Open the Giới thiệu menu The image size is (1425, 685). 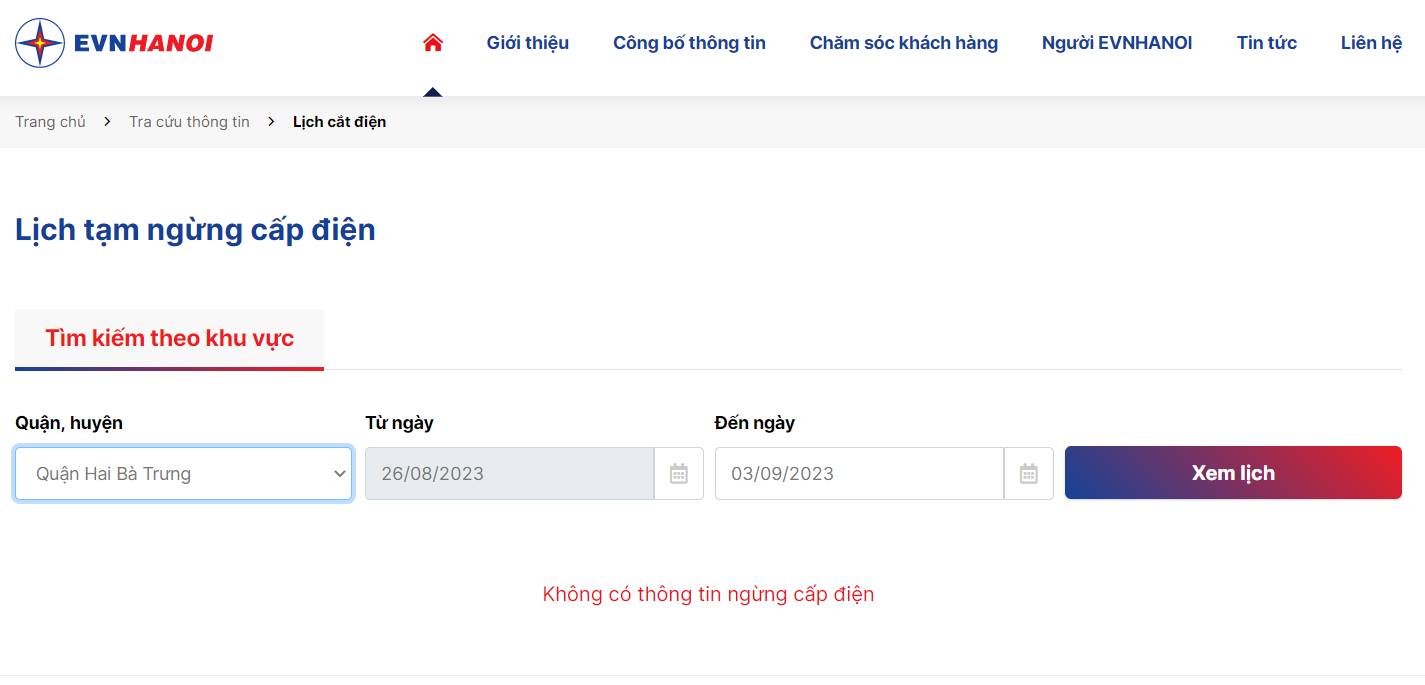click(528, 43)
